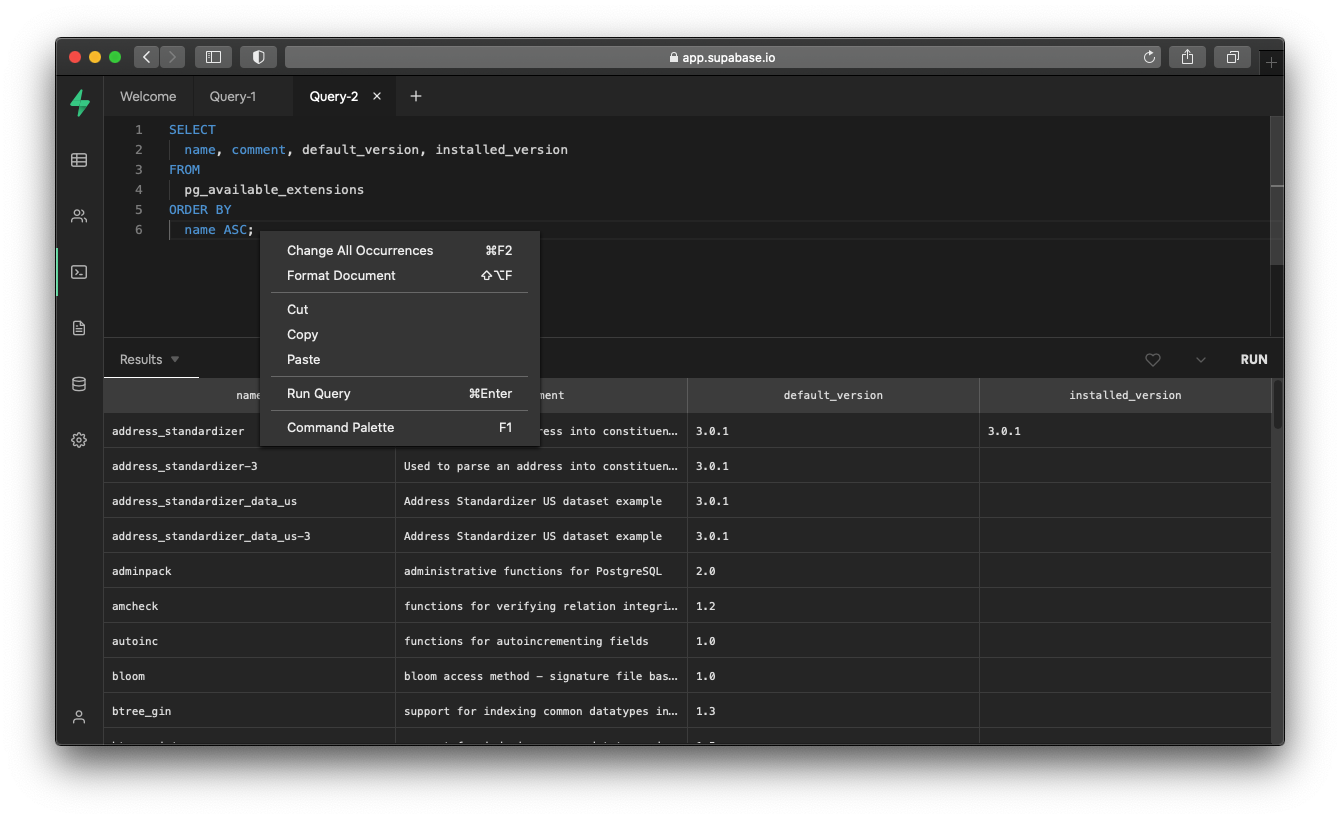Add a new query tab with plus
Viewport: 1340px width, 819px height.
(x=416, y=97)
